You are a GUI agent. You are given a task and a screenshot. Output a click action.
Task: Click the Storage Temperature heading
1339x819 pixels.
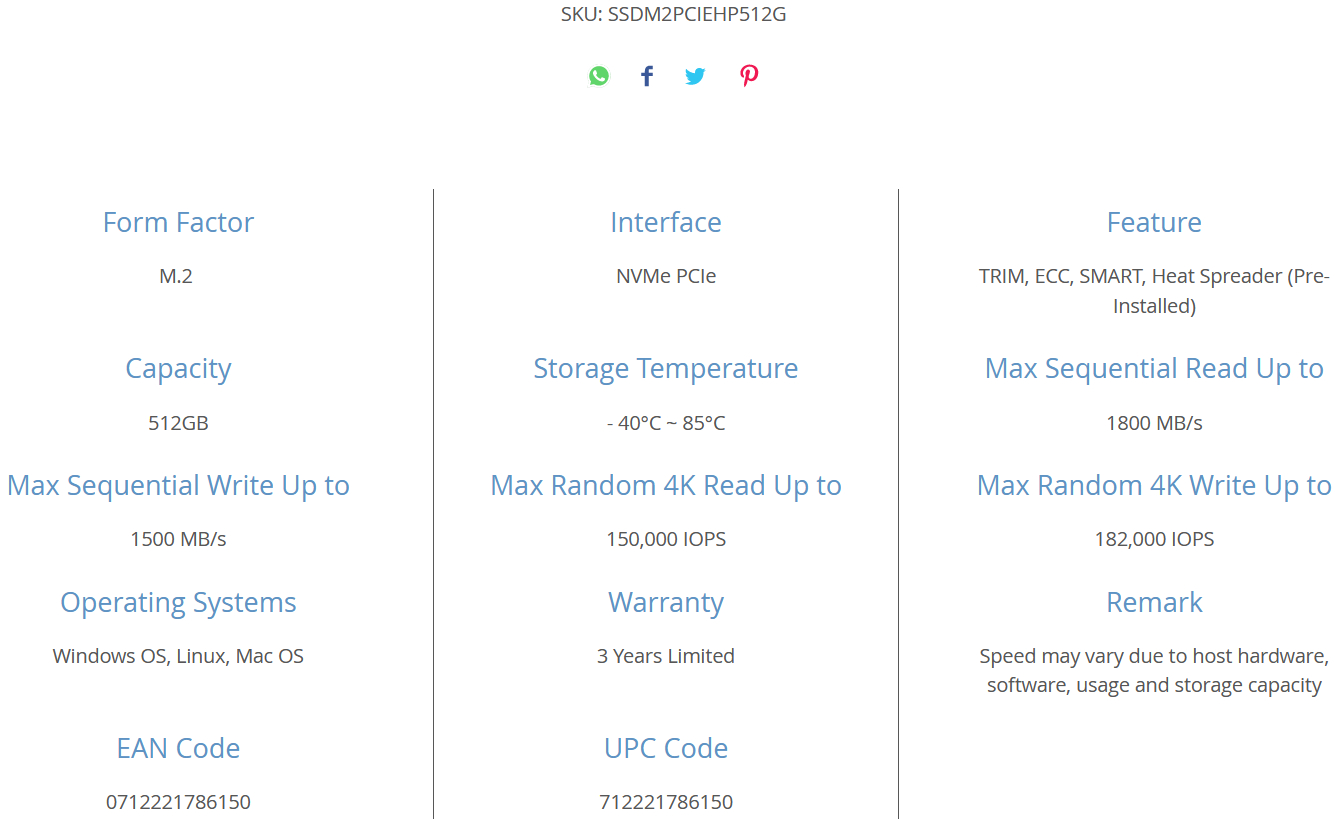point(666,369)
